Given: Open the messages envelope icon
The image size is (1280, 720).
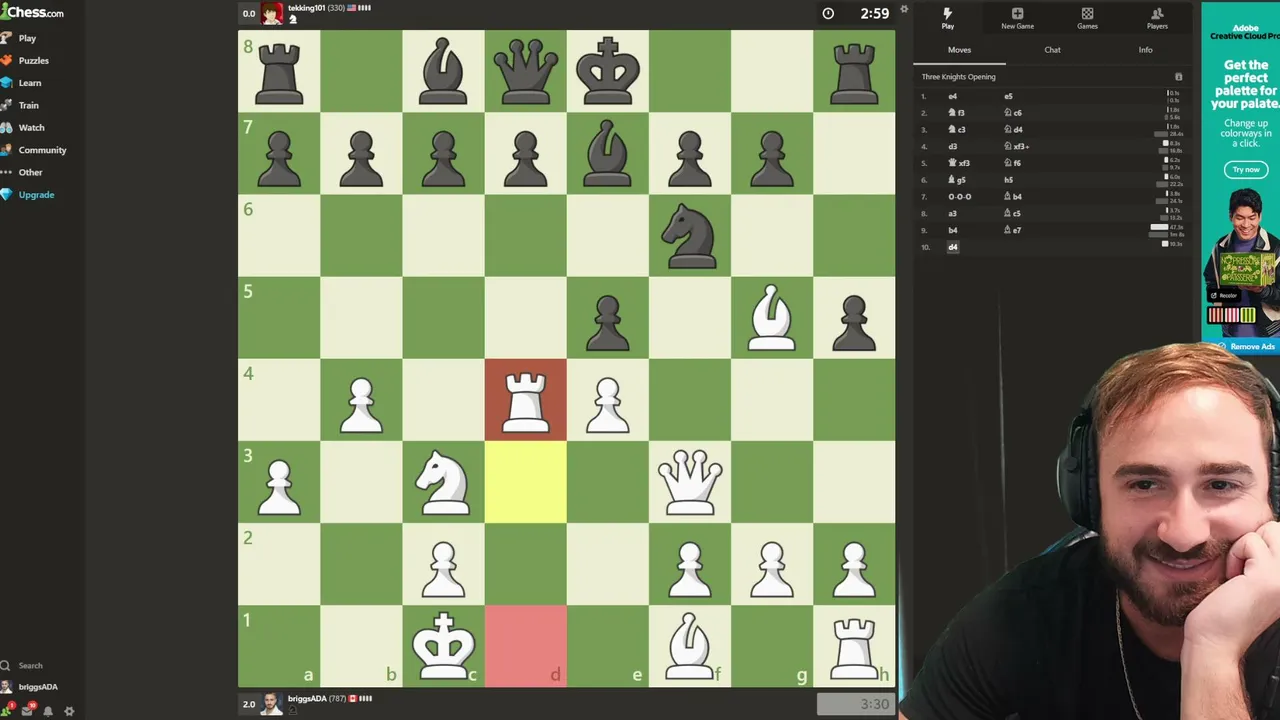Looking at the screenshot, I should [29, 711].
